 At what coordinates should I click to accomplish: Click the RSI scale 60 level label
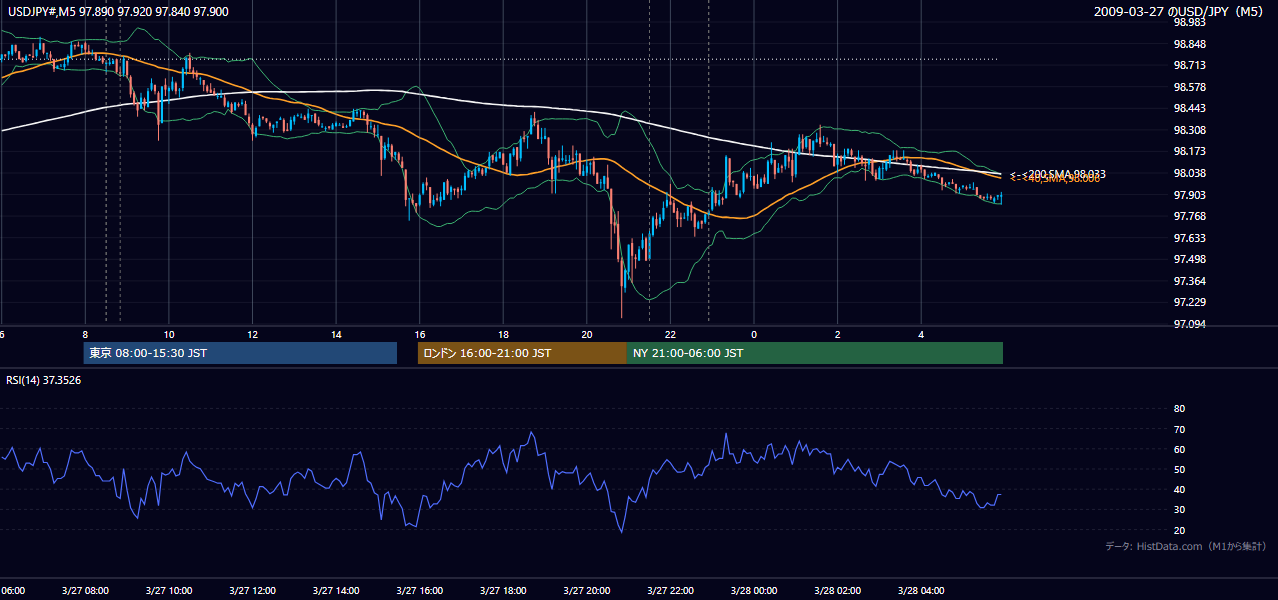pos(1179,449)
